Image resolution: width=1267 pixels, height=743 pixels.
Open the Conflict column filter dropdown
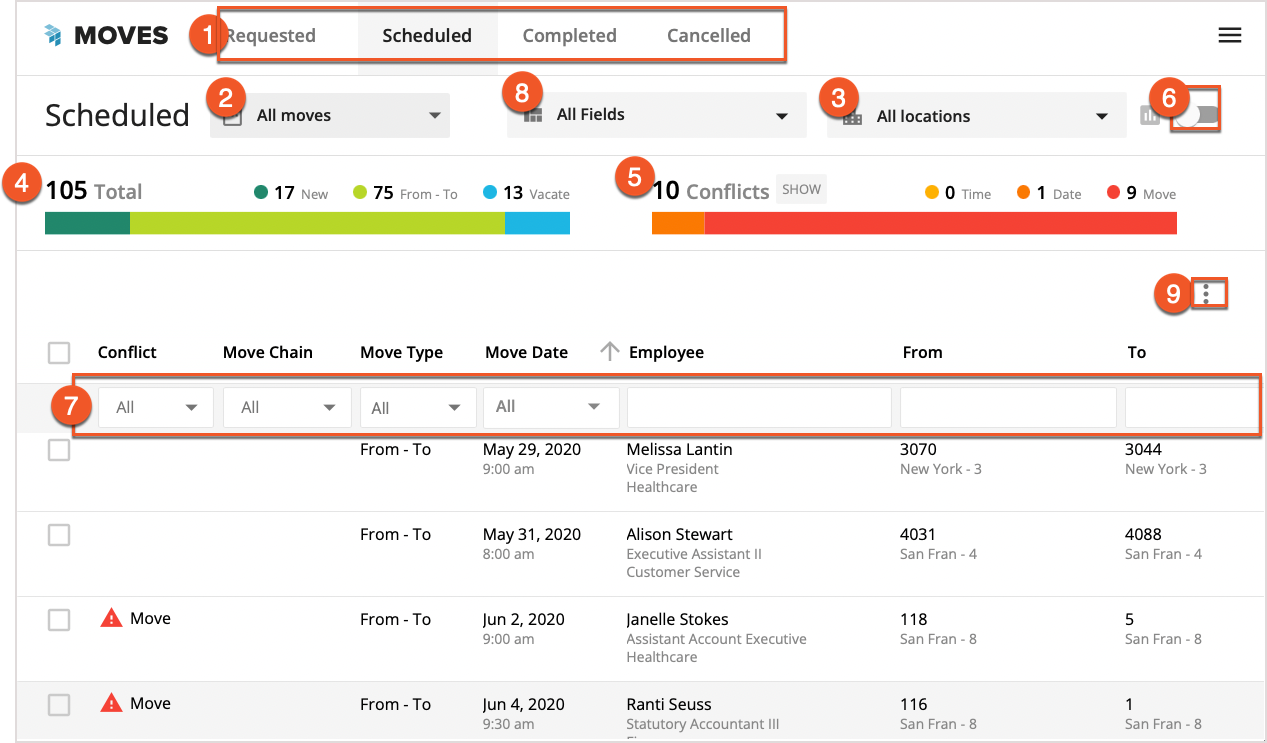point(156,408)
